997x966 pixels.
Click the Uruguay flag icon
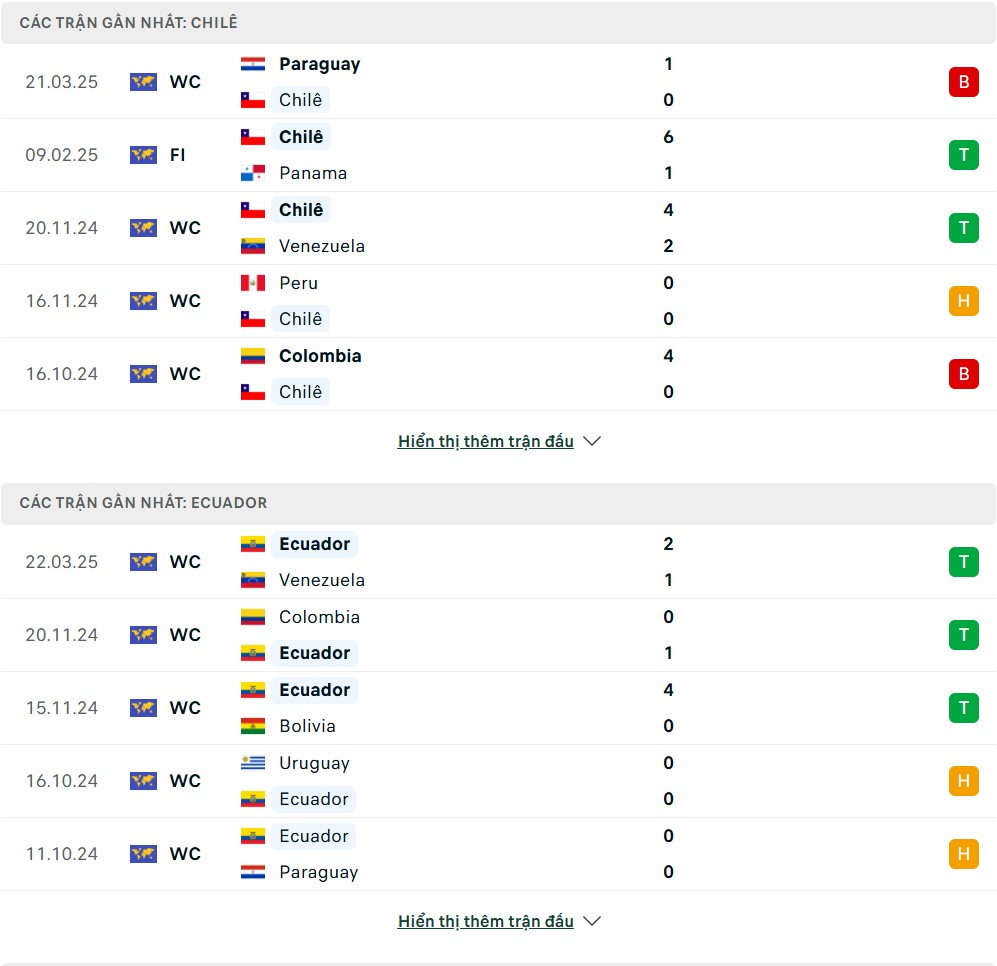click(252, 762)
